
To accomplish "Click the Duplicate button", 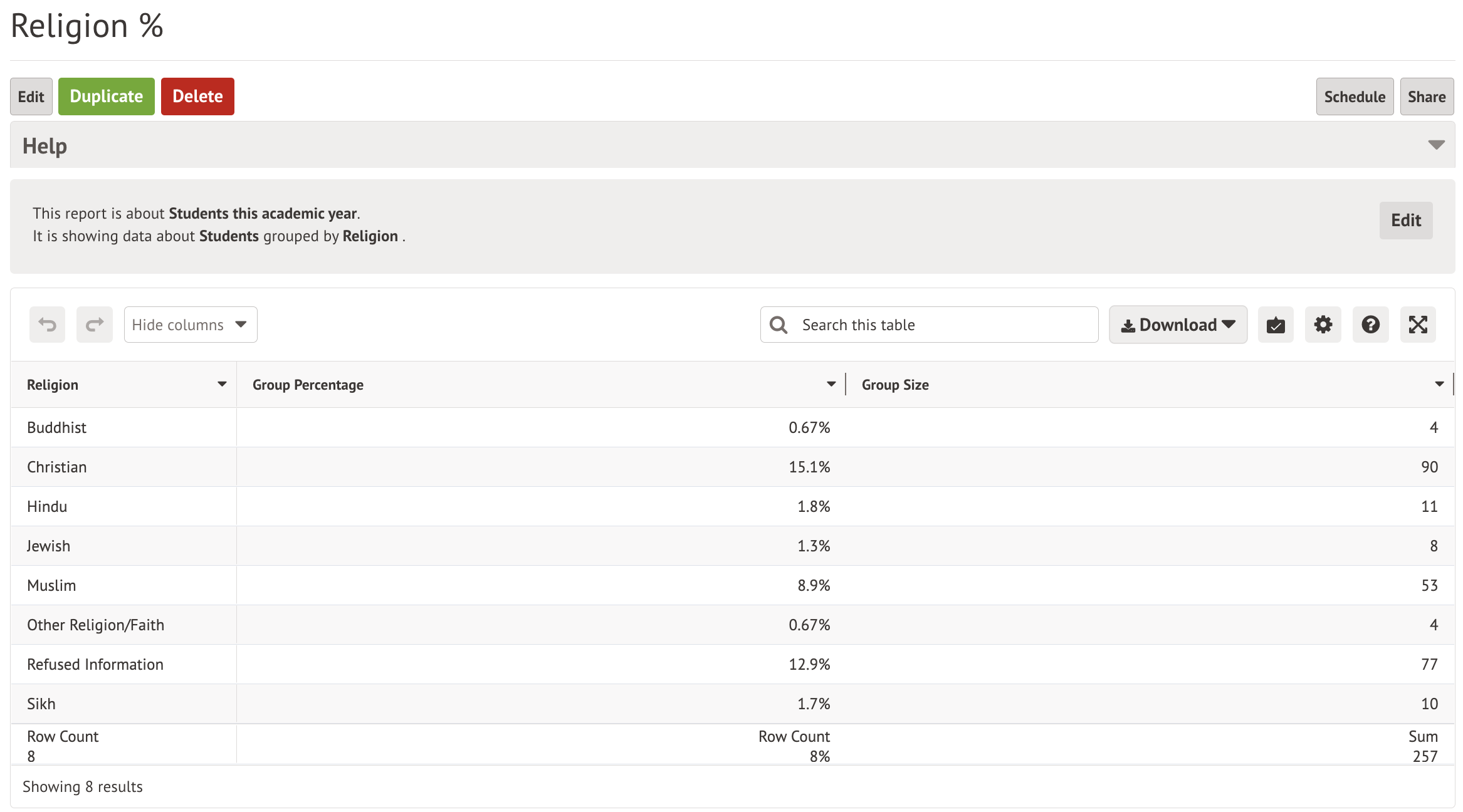I will tap(107, 96).
